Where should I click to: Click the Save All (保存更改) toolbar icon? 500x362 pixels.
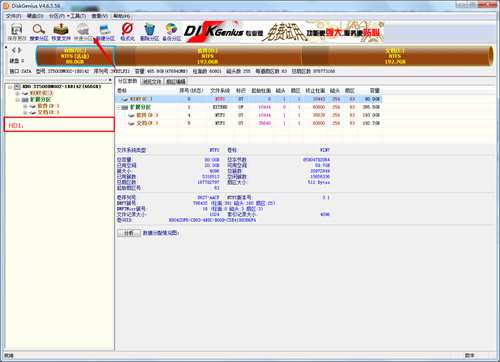[17, 32]
